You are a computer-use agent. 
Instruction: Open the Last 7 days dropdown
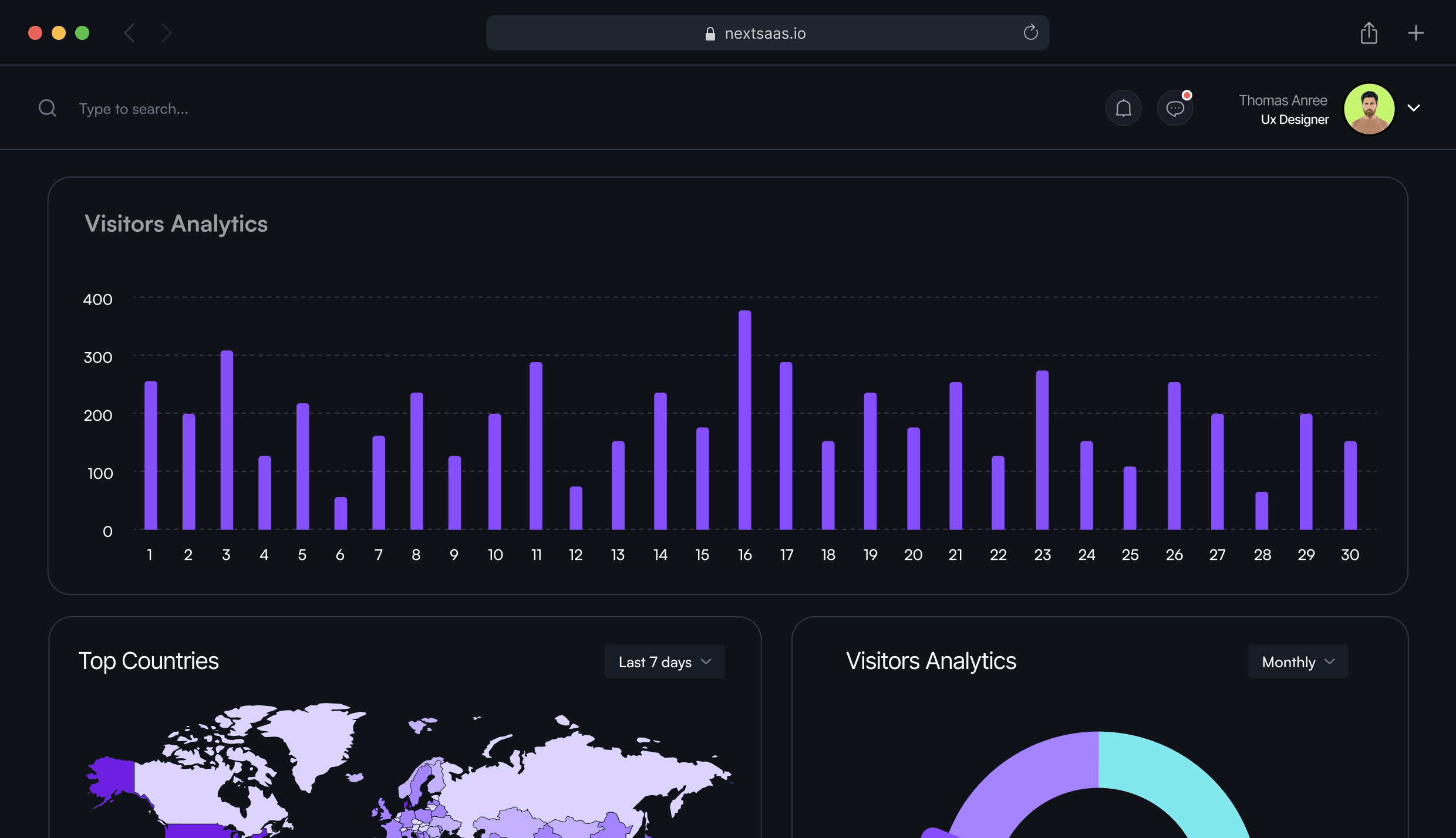tap(664, 662)
